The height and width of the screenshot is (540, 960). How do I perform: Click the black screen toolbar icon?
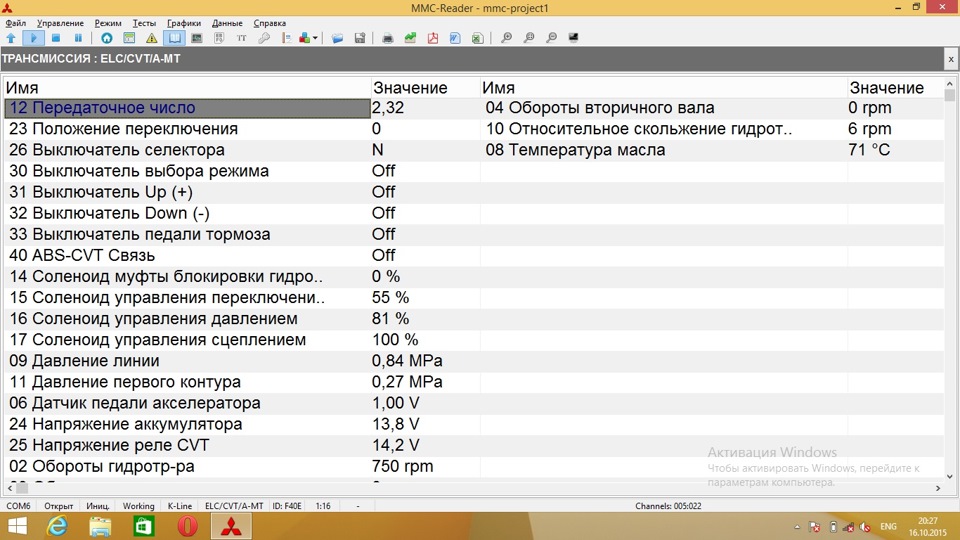click(574, 38)
